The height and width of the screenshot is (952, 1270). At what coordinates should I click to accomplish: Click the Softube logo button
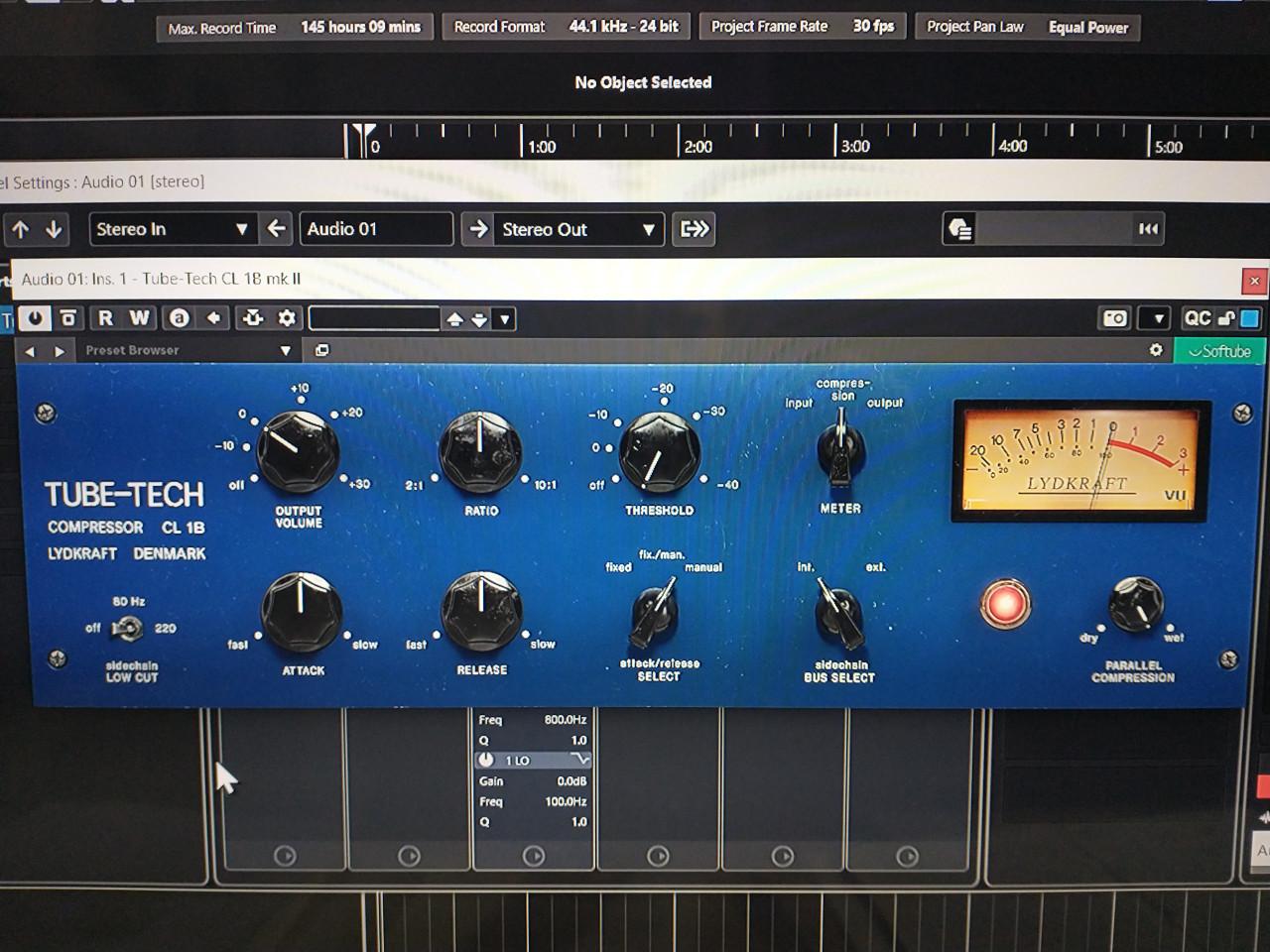pyautogui.click(x=1219, y=351)
